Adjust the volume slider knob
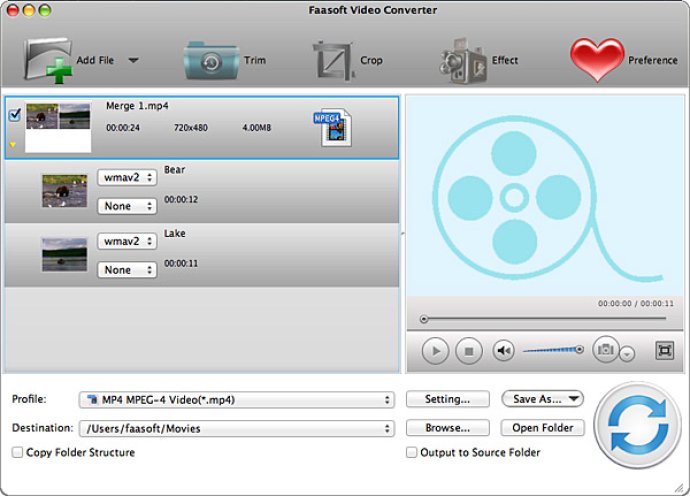This screenshot has width=690, height=496. pos(580,349)
